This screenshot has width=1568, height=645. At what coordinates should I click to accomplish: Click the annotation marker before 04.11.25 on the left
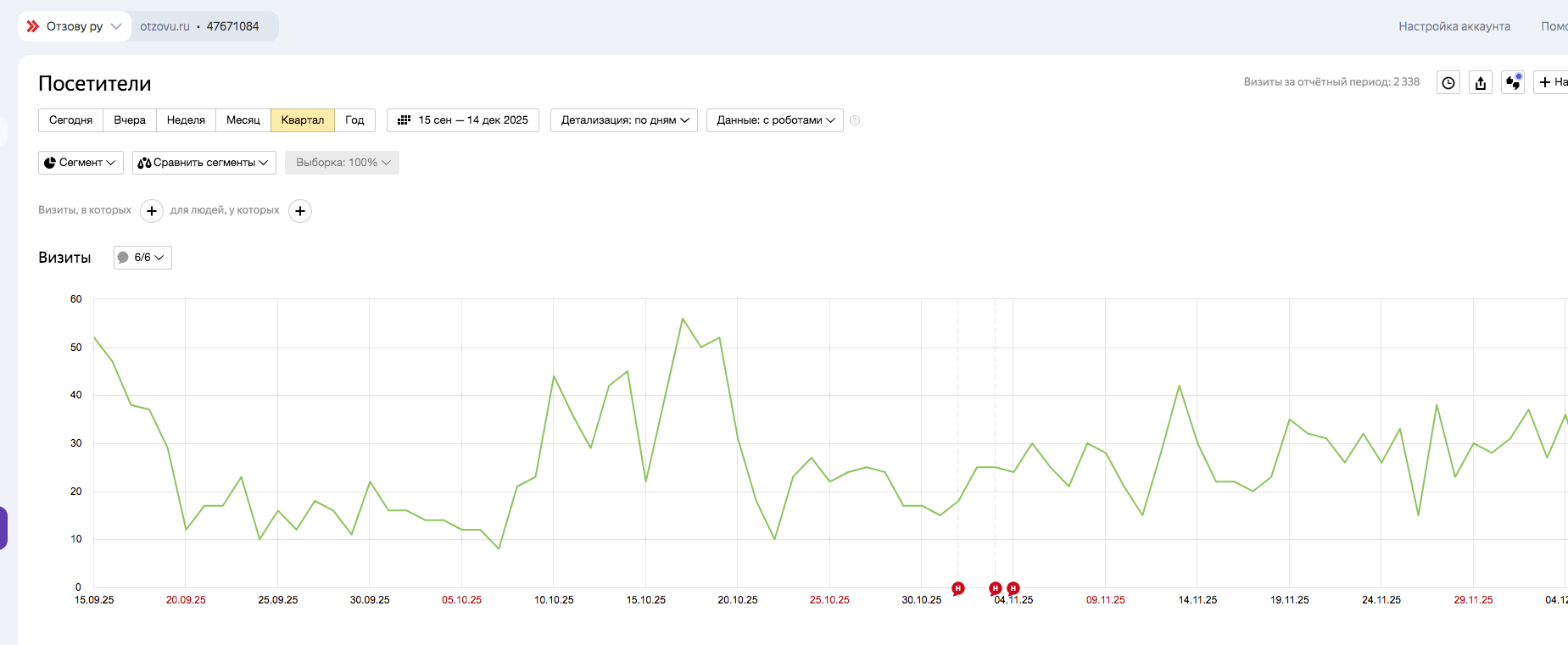pyautogui.click(x=958, y=588)
